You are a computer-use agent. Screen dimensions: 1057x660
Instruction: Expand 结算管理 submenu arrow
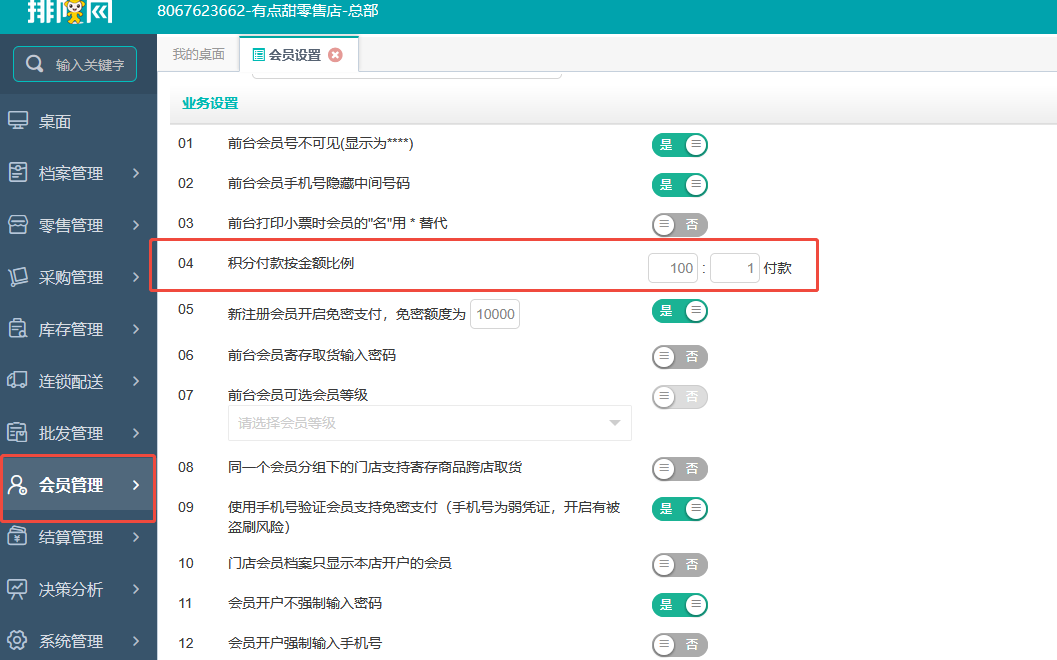pyautogui.click(x=136, y=537)
